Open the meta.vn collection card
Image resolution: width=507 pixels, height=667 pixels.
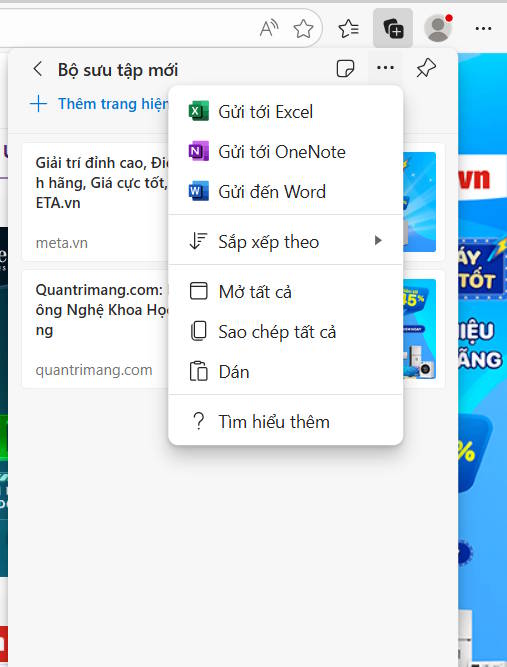click(233, 202)
